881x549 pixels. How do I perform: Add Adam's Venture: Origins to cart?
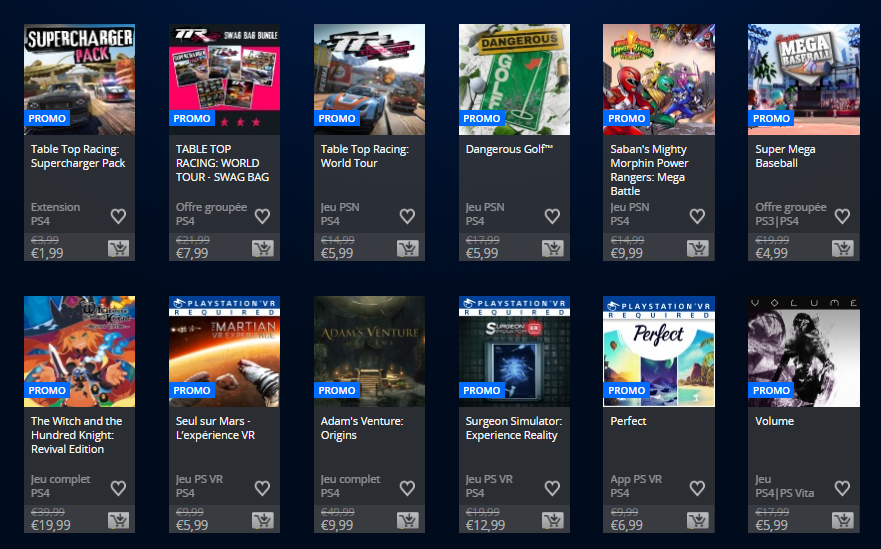pyautogui.click(x=408, y=520)
